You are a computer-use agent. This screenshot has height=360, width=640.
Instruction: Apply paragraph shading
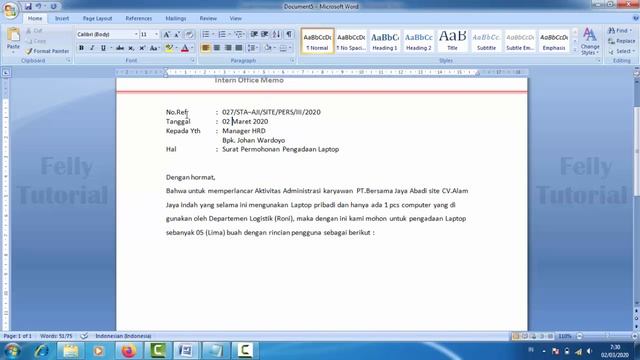[x=268, y=48]
